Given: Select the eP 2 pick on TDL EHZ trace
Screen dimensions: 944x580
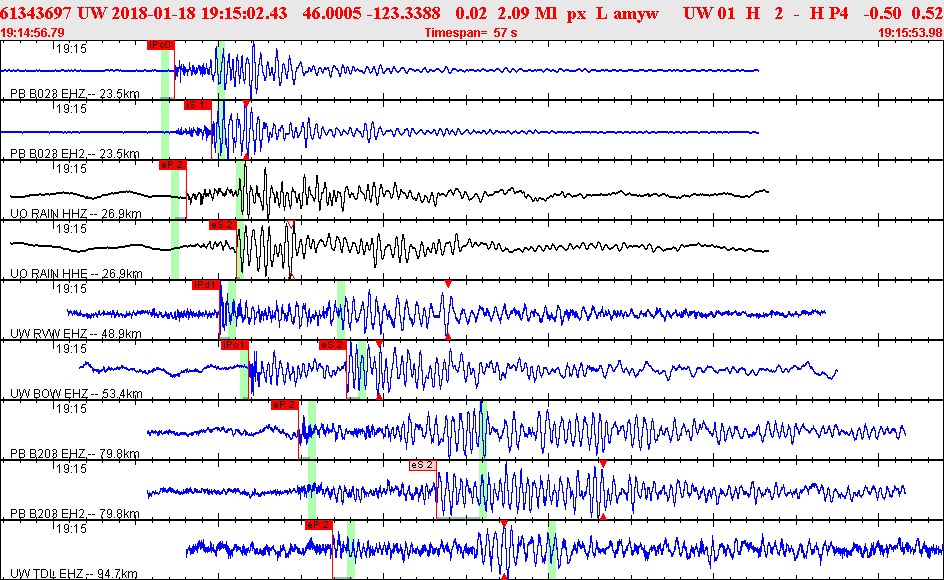Looking at the screenshot, I should (318, 525).
